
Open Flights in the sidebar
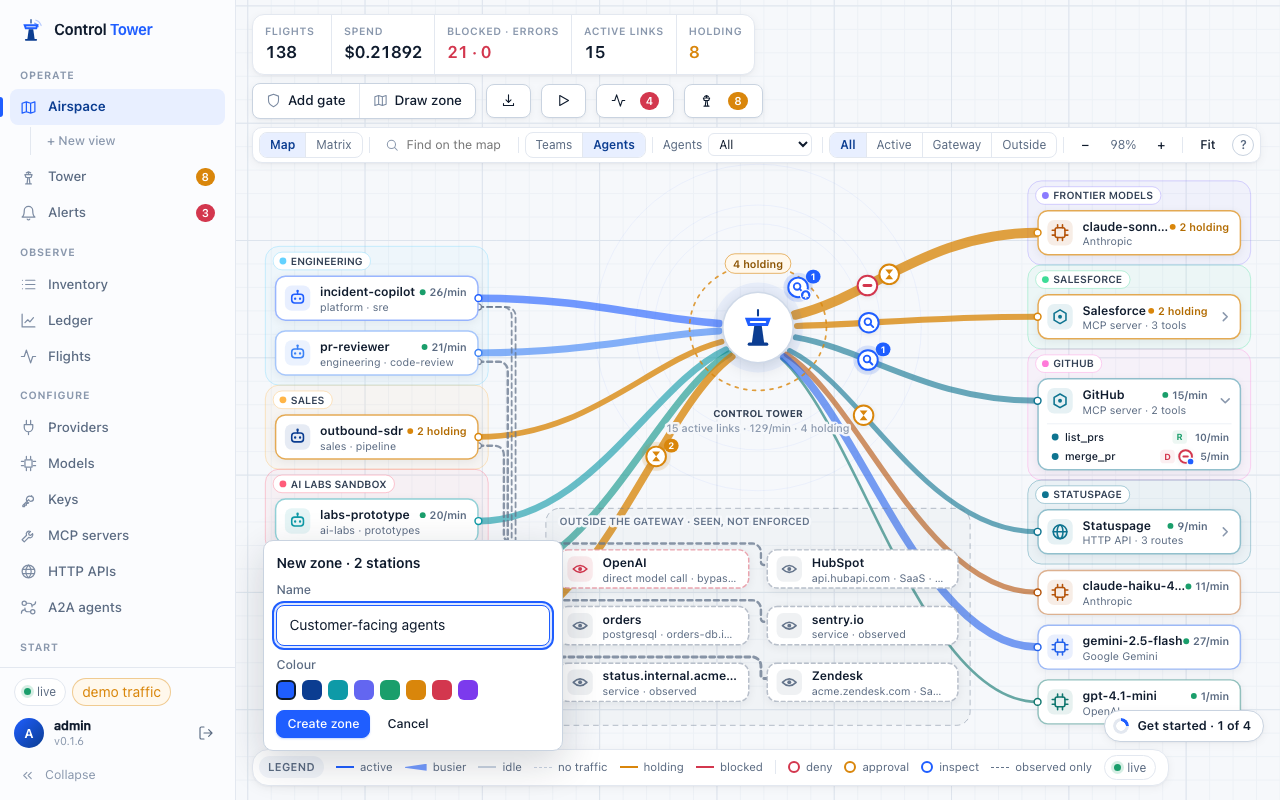pos(117,357)
